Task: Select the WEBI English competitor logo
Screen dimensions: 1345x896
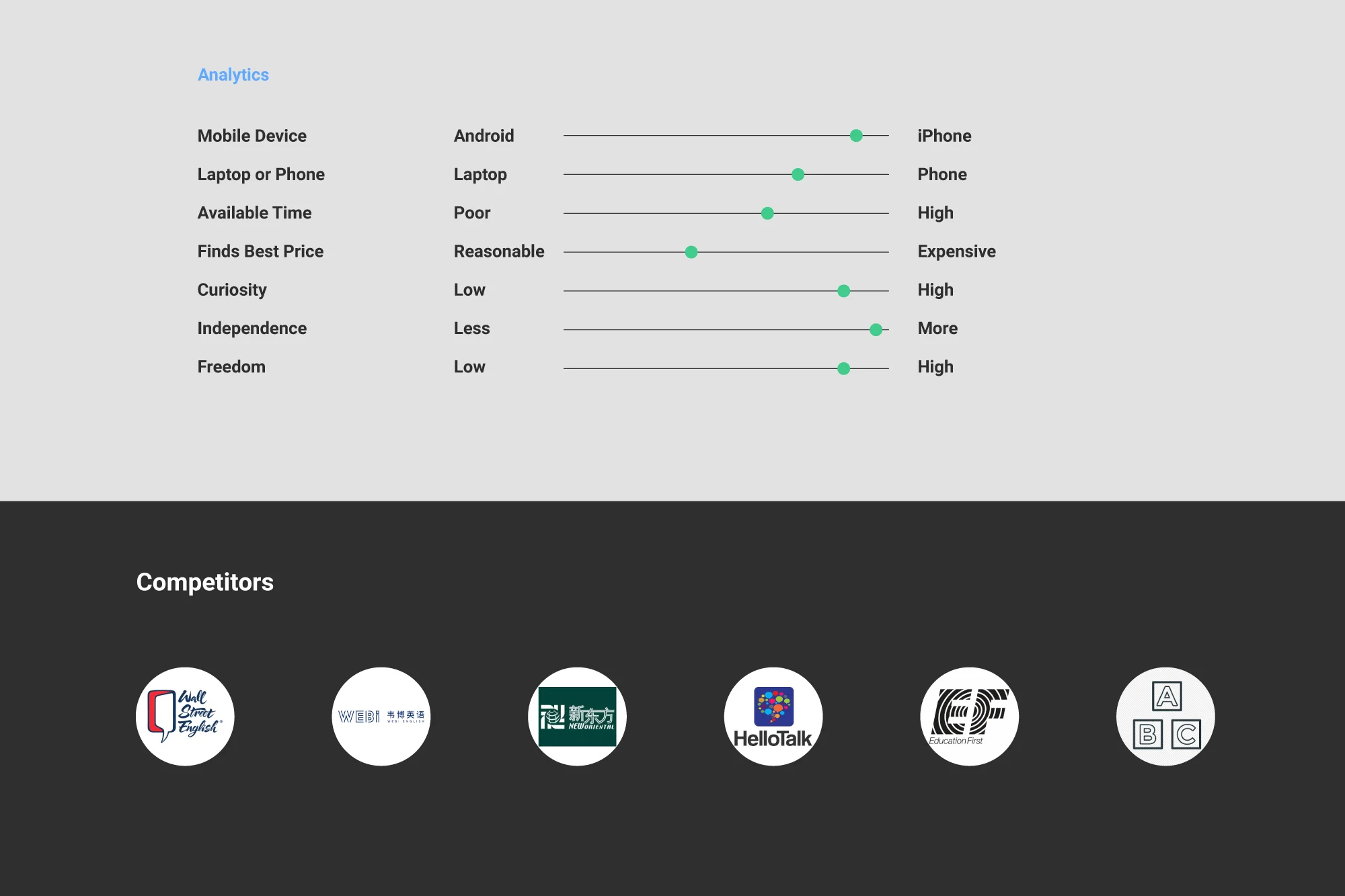Action: tap(381, 716)
